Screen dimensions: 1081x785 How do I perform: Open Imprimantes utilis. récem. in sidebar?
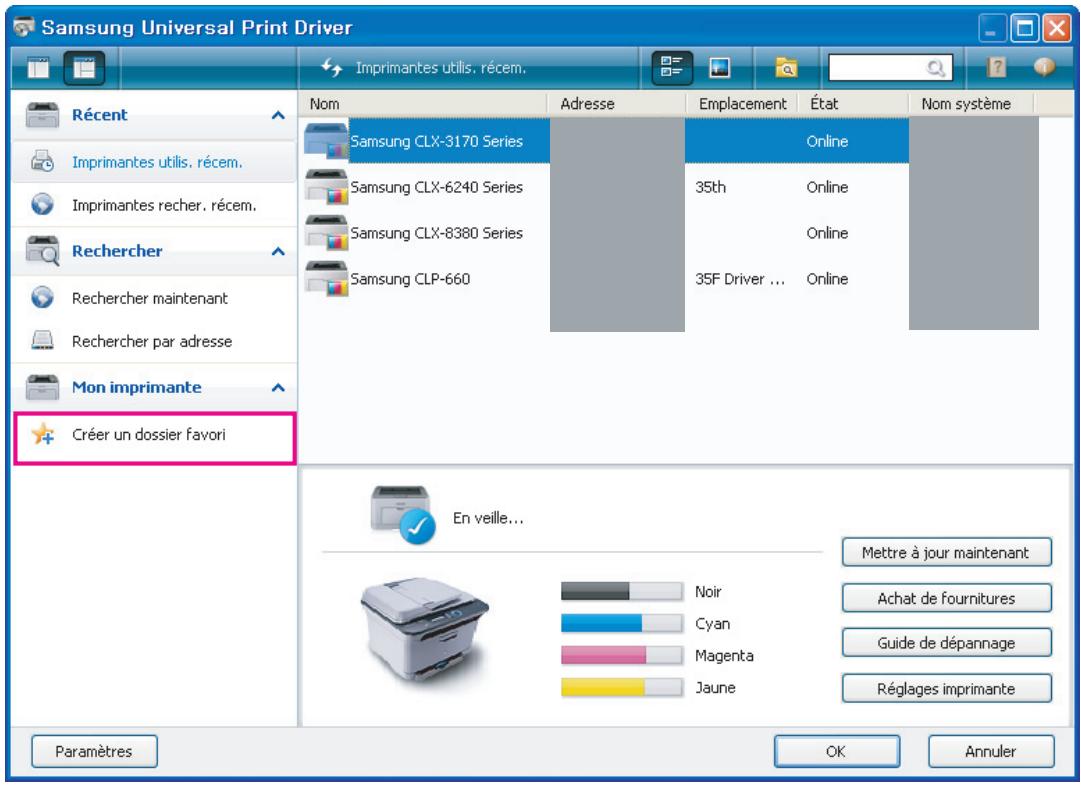[x=154, y=162]
